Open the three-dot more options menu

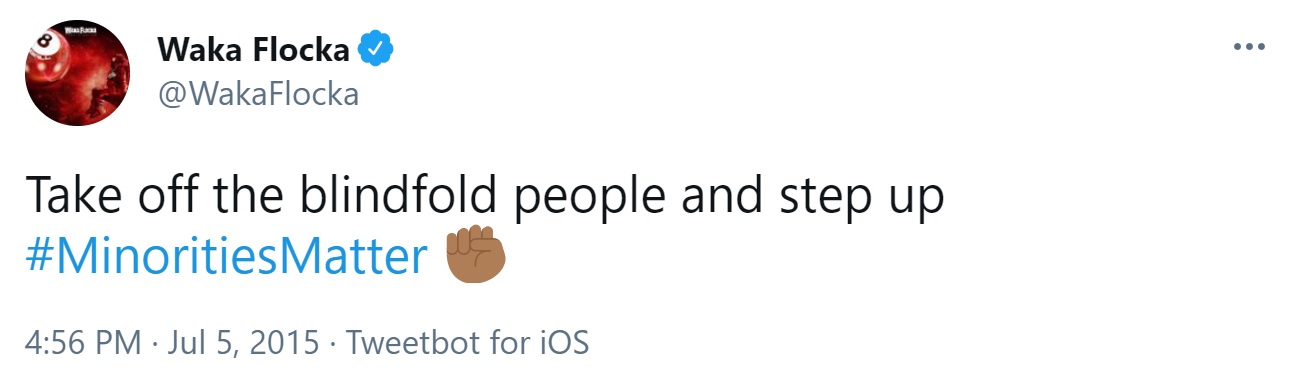pyautogui.click(x=1249, y=47)
